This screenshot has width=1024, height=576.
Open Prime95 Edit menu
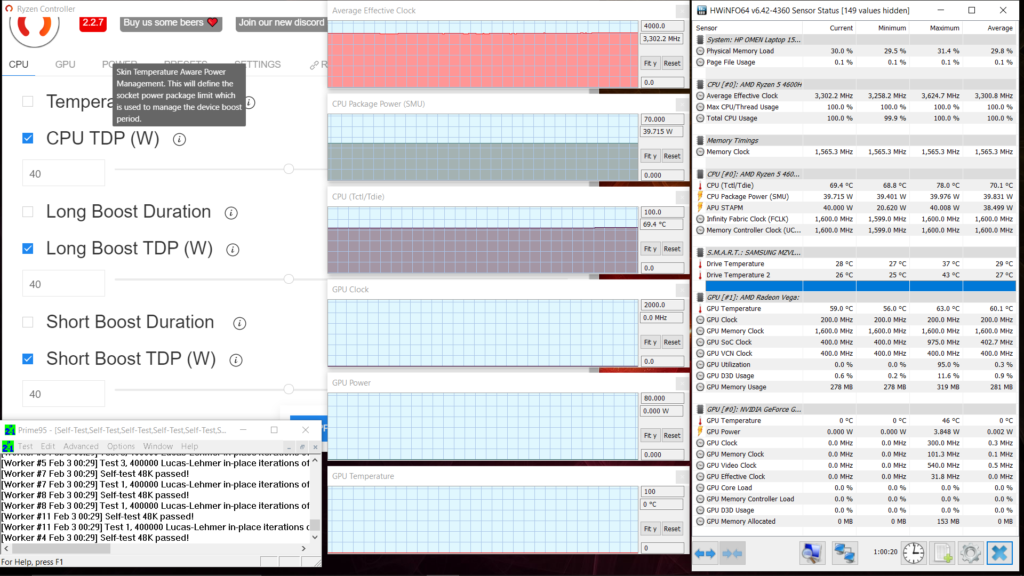[x=48, y=446]
